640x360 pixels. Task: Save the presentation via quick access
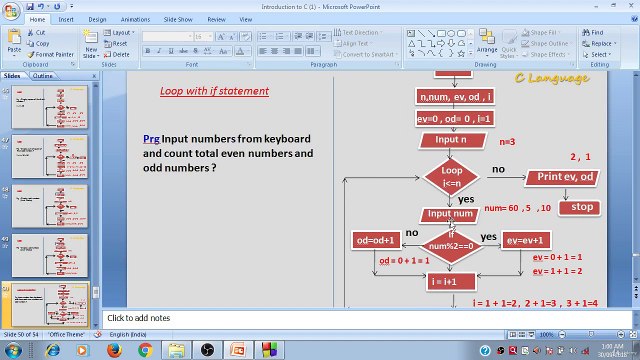pos(30,7)
